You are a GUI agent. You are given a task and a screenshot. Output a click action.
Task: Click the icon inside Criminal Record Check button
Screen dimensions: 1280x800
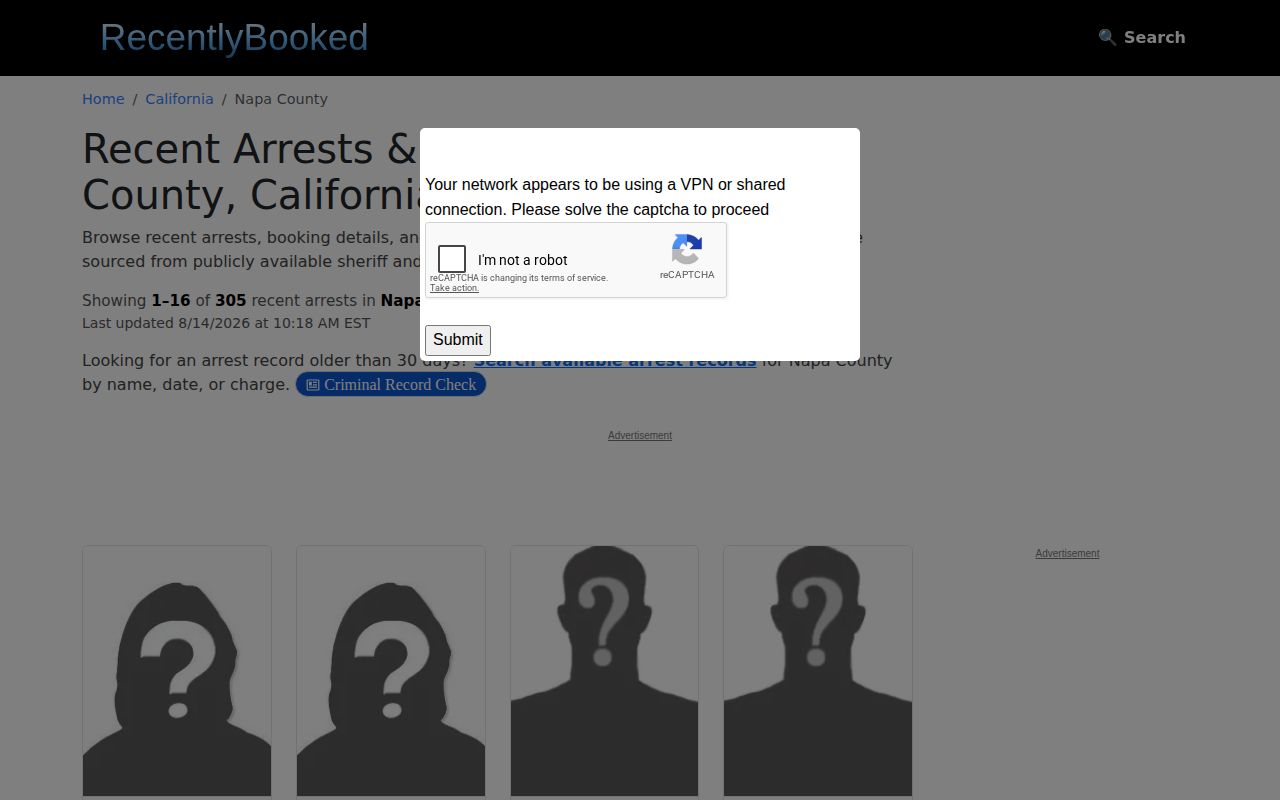coord(313,385)
